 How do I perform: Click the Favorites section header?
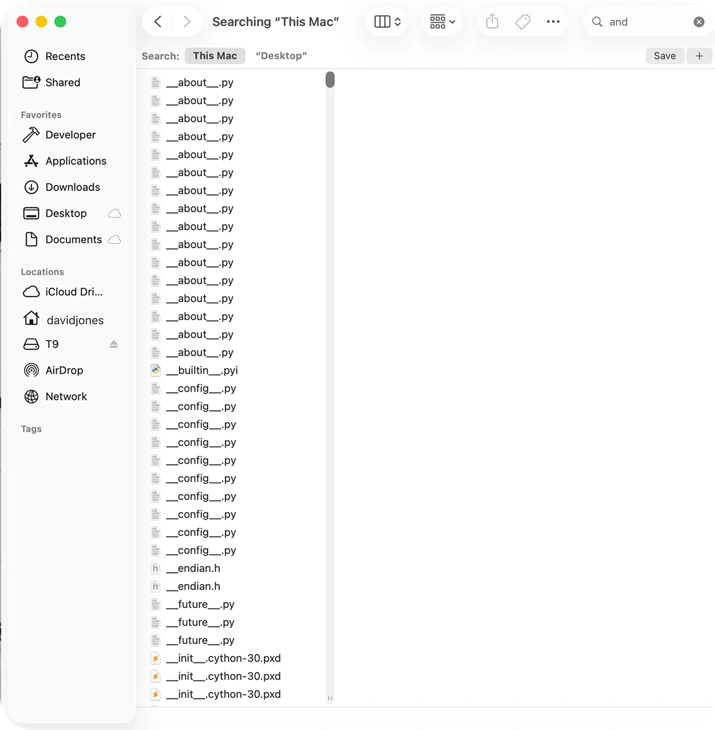click(x=41, y=115)
